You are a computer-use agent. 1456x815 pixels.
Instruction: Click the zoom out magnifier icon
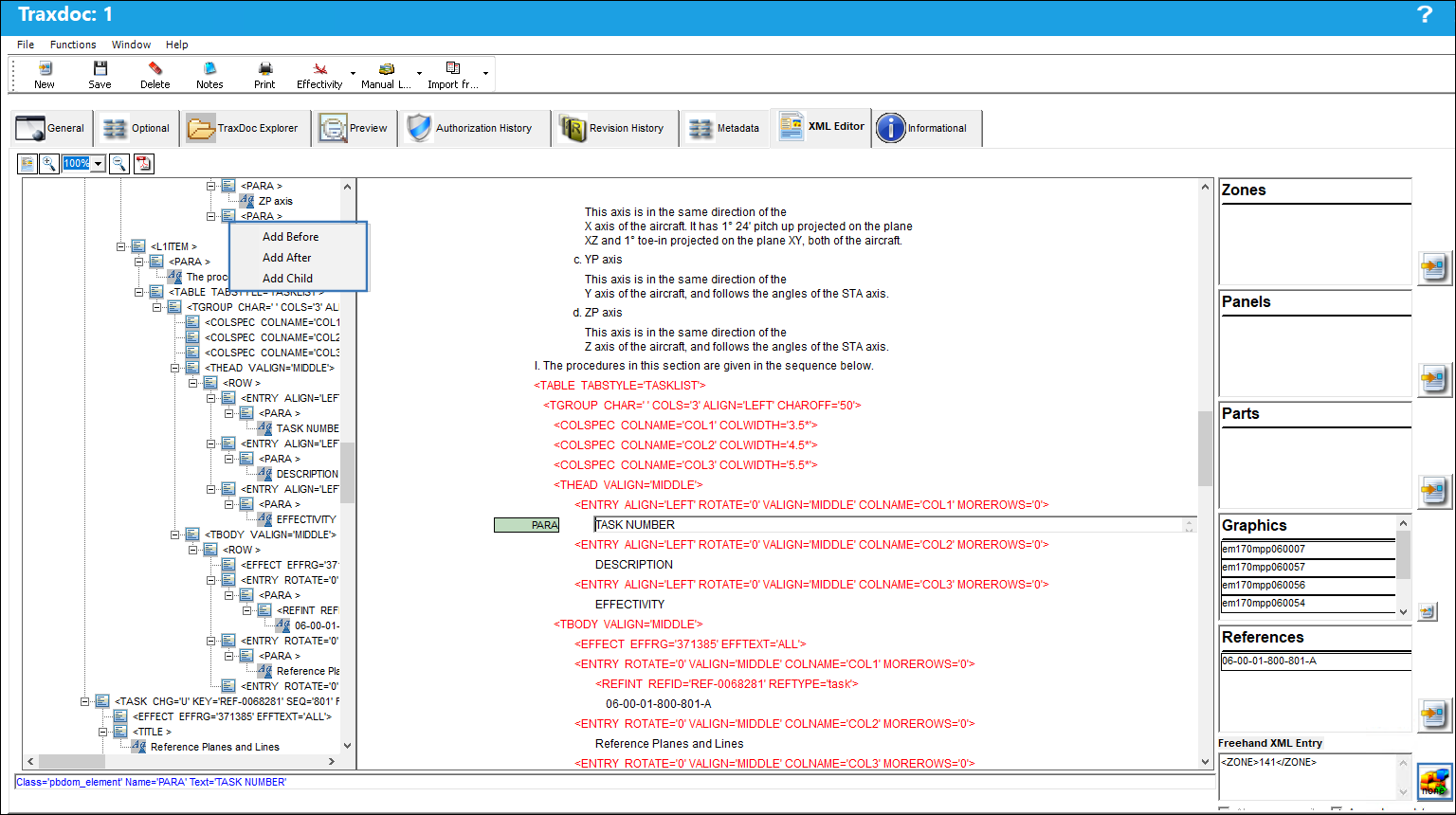(119, 164)
